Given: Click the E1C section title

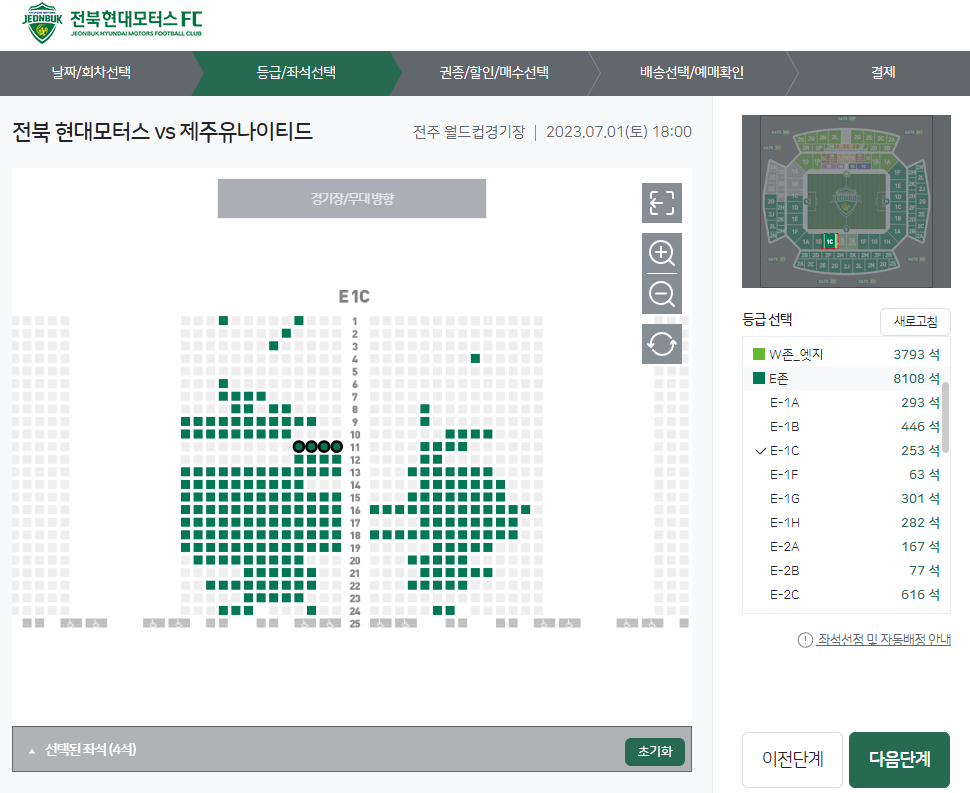Looking at the screenshot, I should 354,297.
